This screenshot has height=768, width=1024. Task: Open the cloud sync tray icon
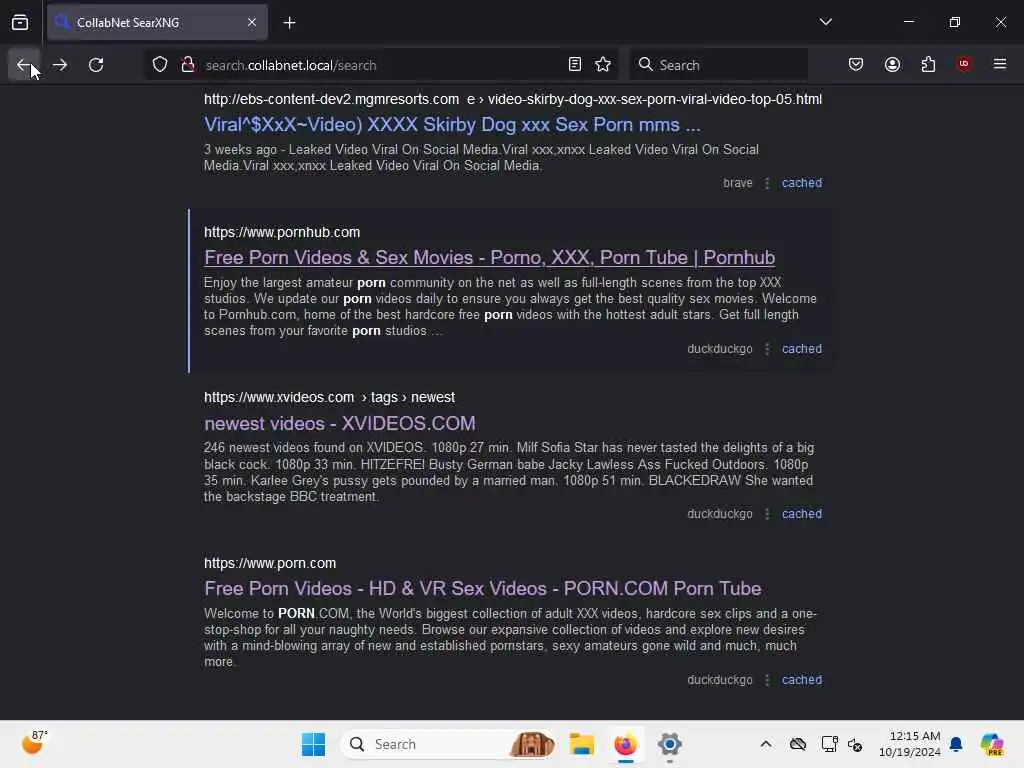pyautogui.click(x=798, y=744)
